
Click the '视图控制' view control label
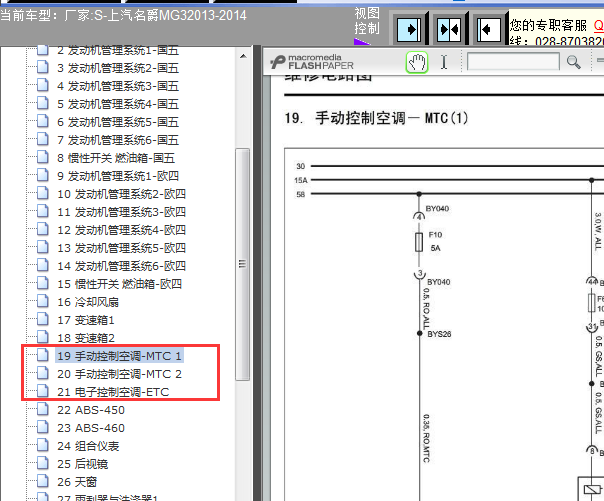point(367,21)
